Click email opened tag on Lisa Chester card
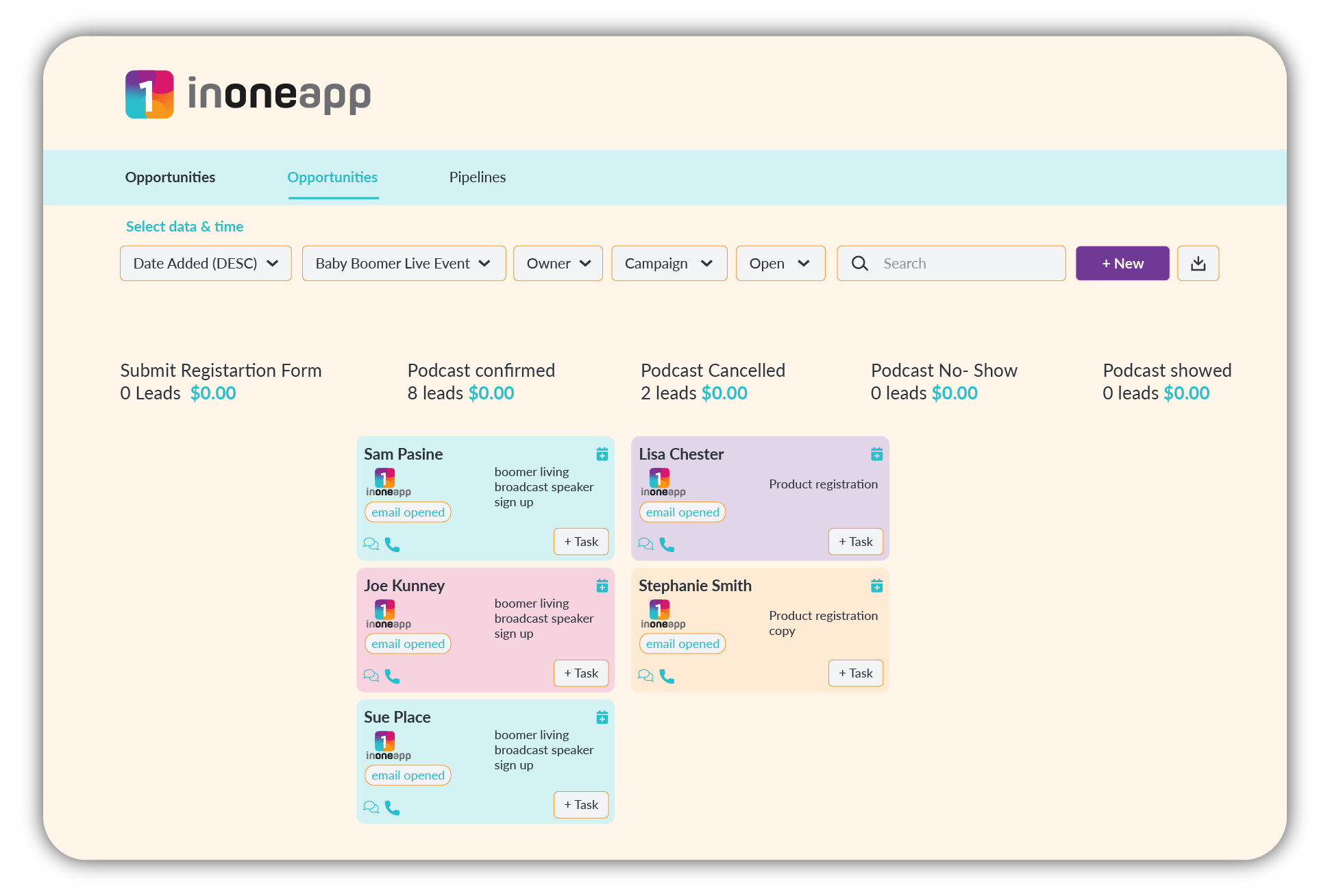The width and height of the screenshot is (1330, 896). 682,512
